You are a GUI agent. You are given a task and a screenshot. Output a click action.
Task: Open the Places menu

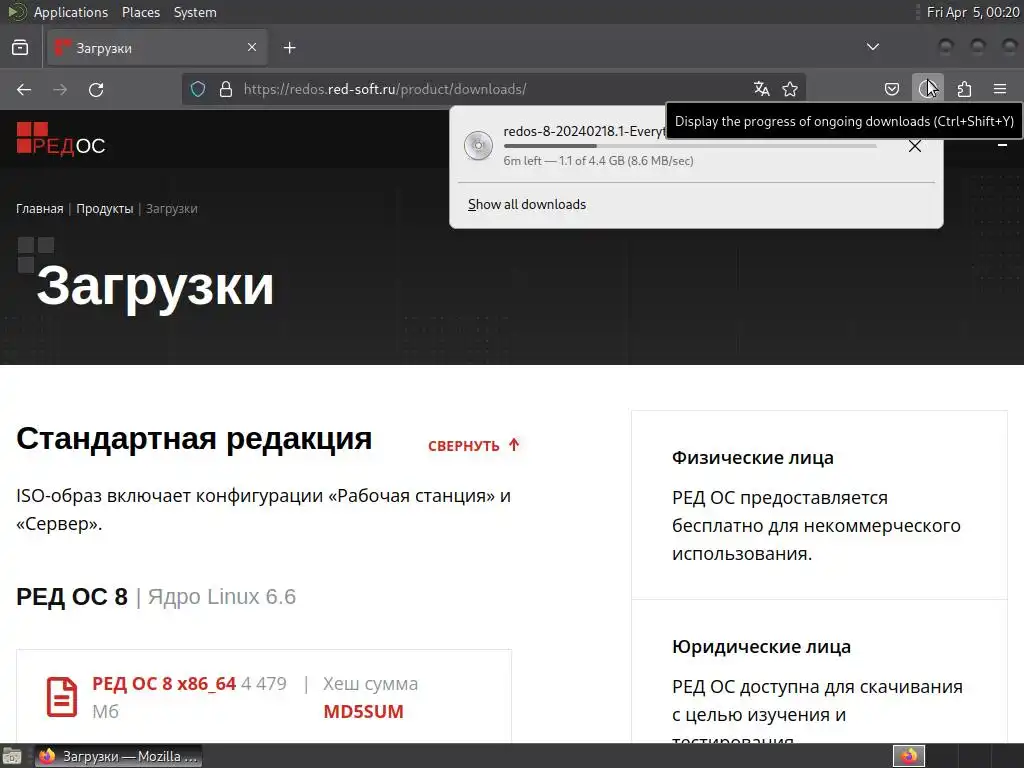click(141, 12)
